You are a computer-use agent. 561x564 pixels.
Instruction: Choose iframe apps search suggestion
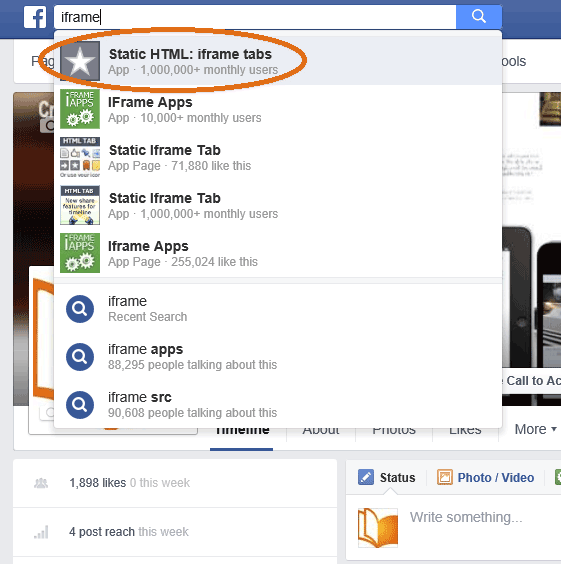[x=278, y=357]
